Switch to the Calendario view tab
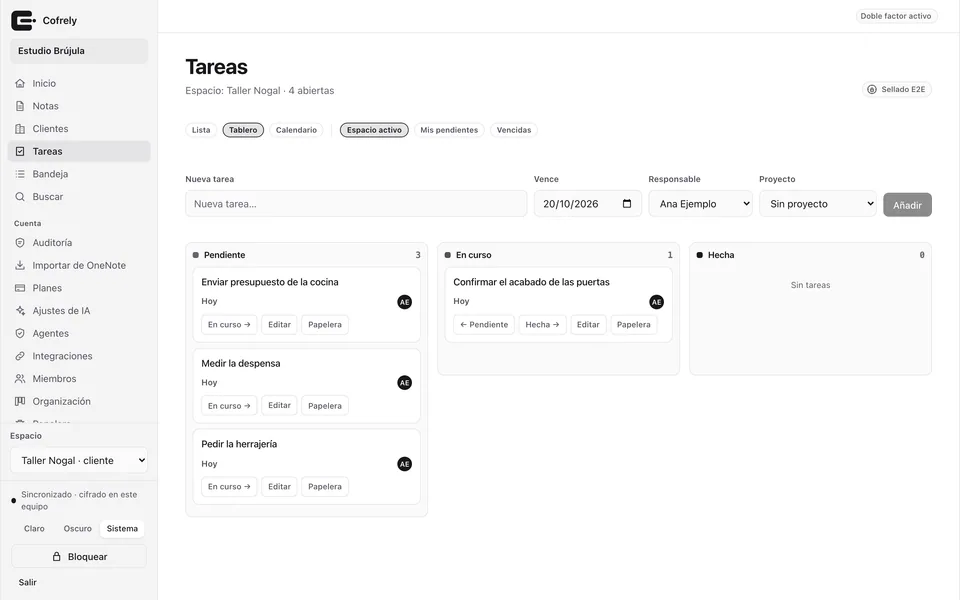Viewport: 960px width, 600px height. pos(296,130)
